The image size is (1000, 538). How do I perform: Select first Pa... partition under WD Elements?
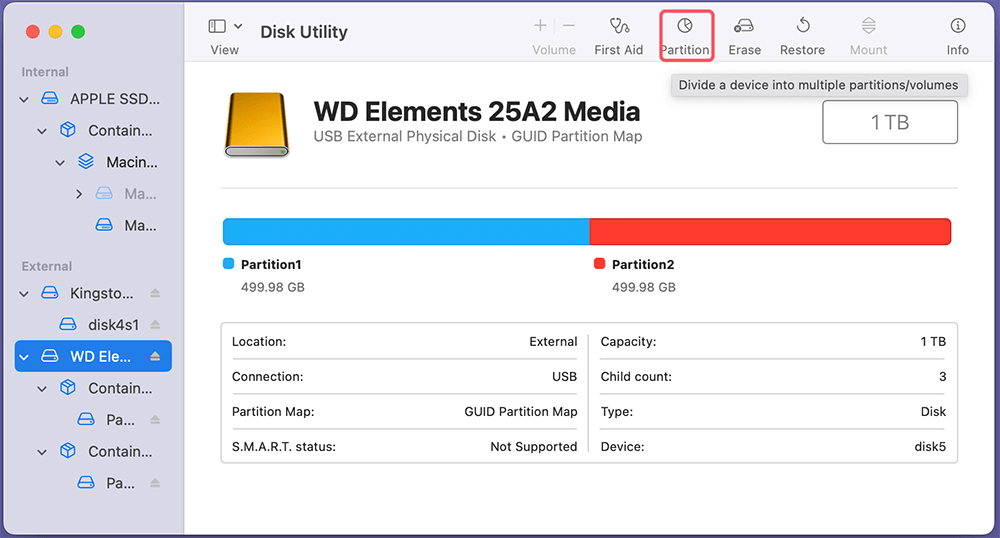coord(106,419)
